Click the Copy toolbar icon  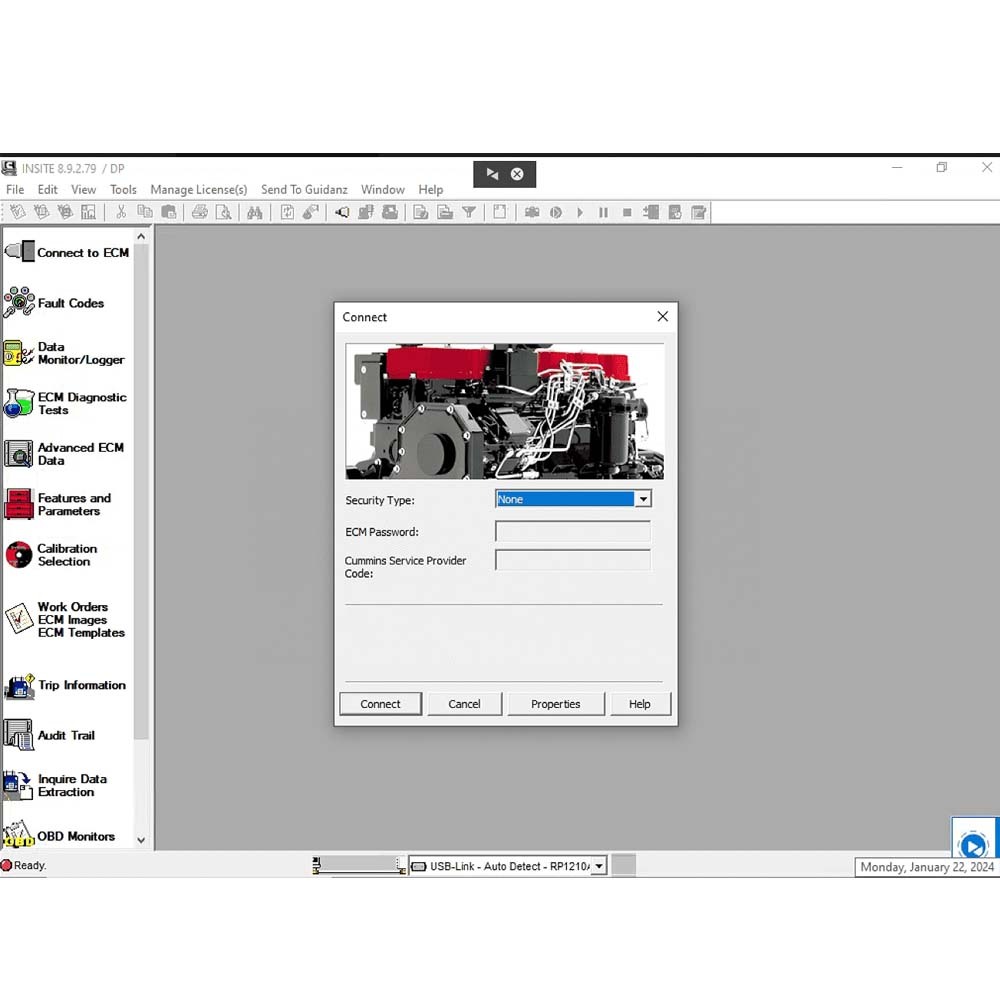tap(145, 212)
